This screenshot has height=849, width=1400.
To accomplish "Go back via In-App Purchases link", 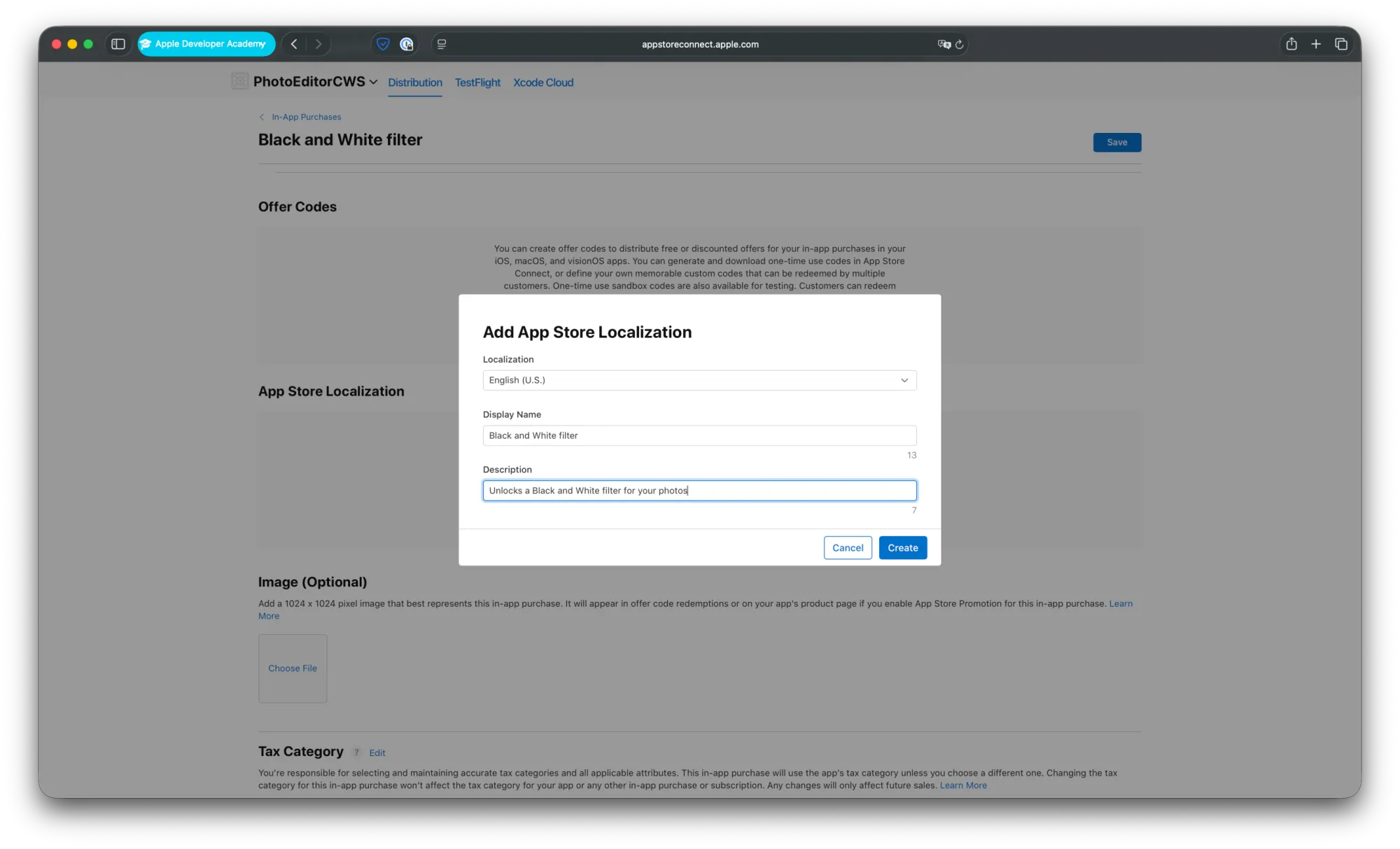I will (306, 117).
